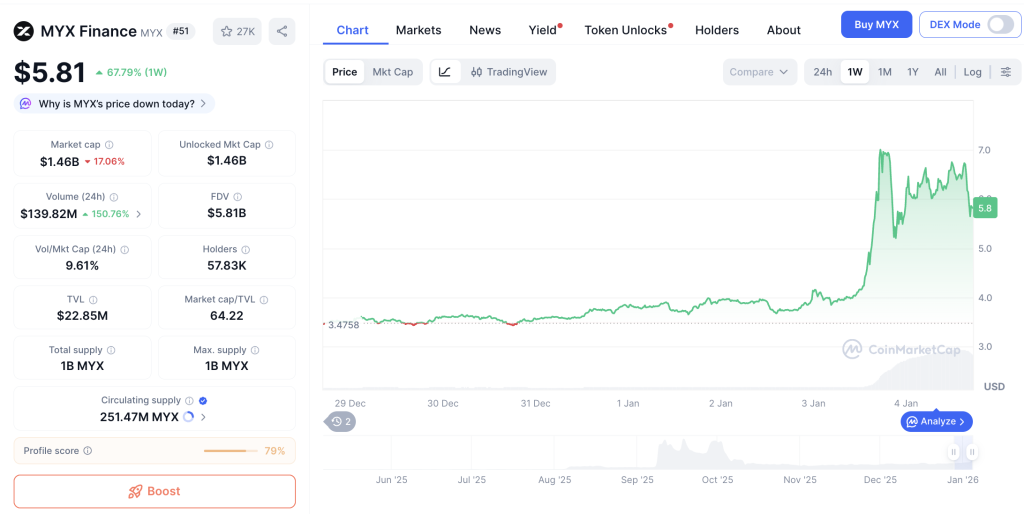Click Total supply info icon

tap(111, 350)
